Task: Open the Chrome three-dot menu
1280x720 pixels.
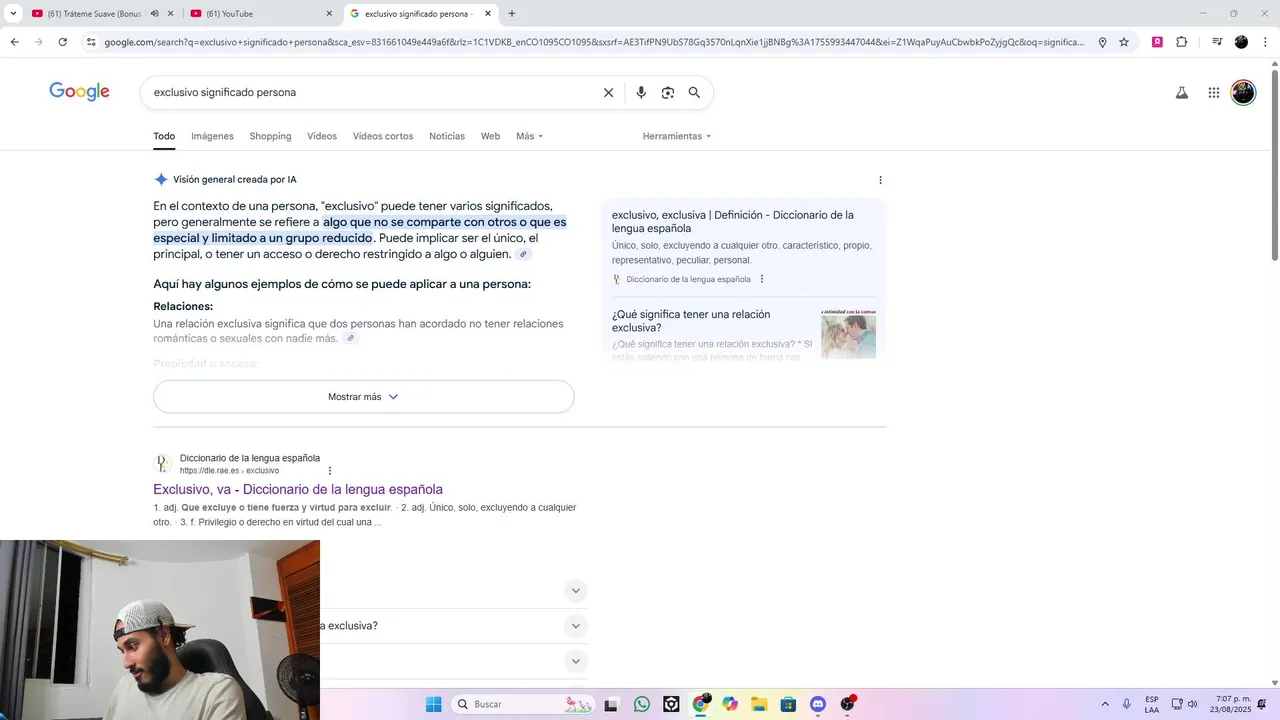Action: [1265, 42]
